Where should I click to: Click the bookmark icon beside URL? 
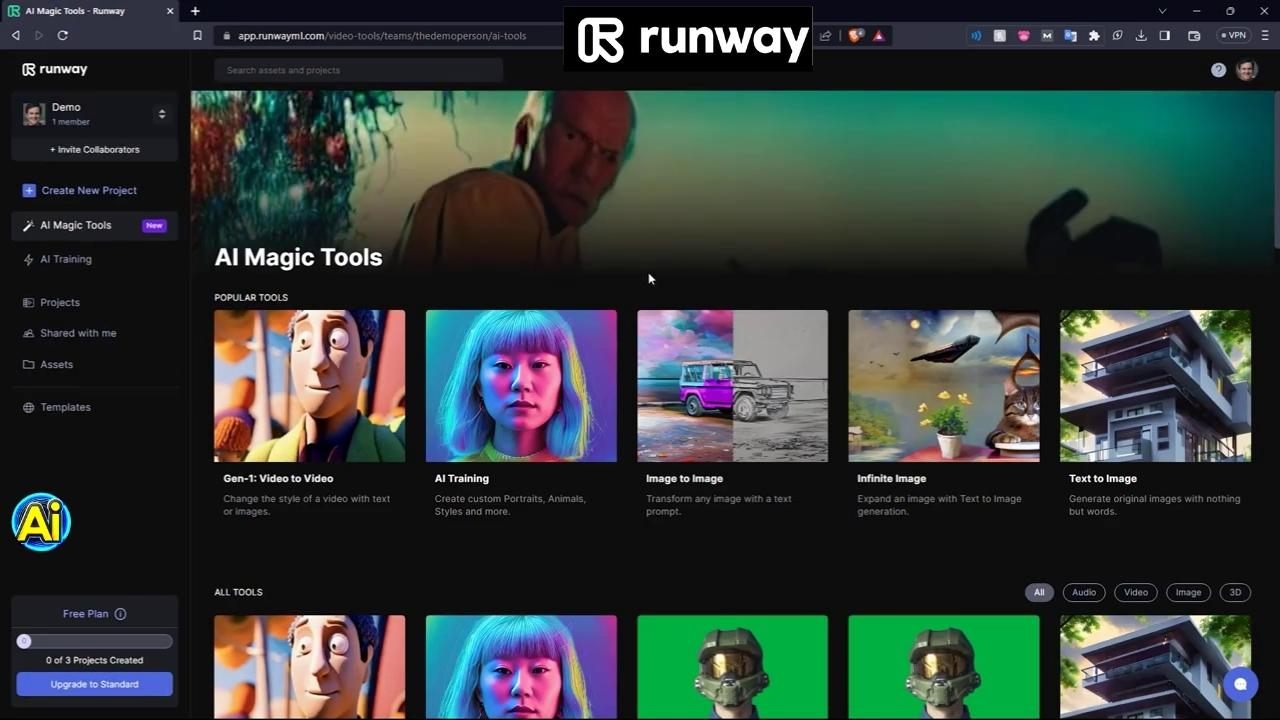click(x=198, y=35)
